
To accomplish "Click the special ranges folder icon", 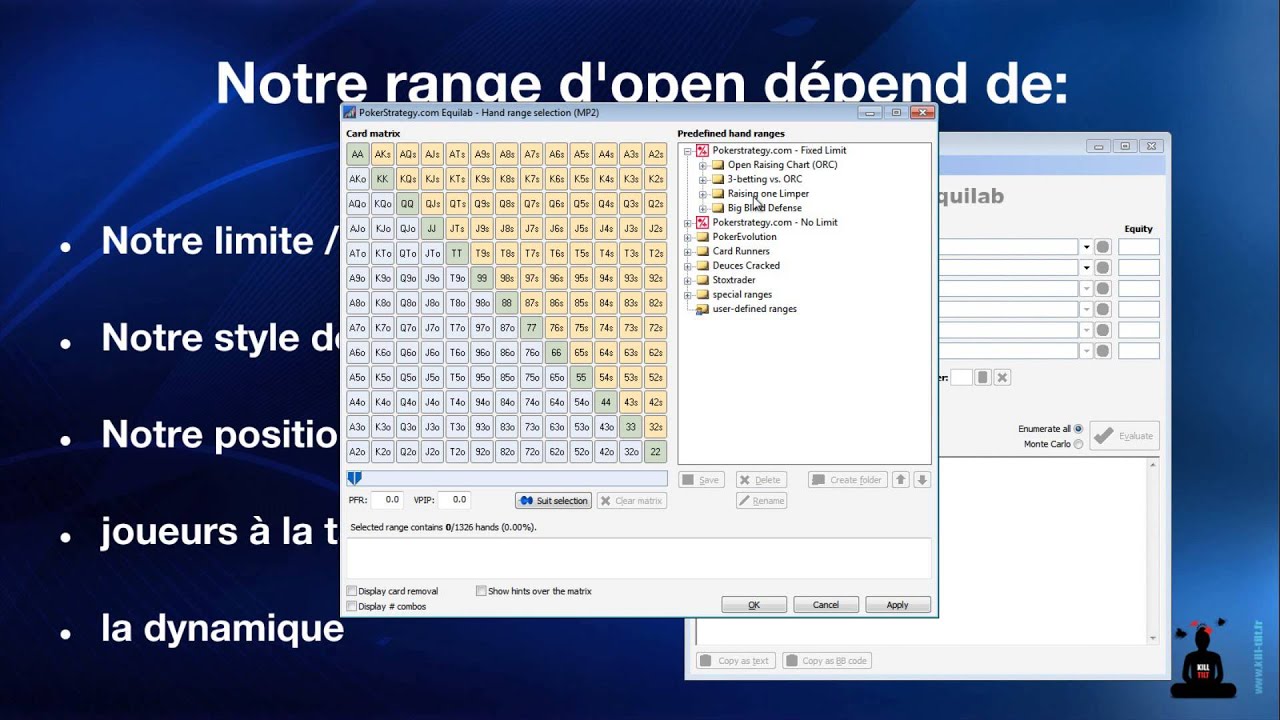I will coord(702,295).
